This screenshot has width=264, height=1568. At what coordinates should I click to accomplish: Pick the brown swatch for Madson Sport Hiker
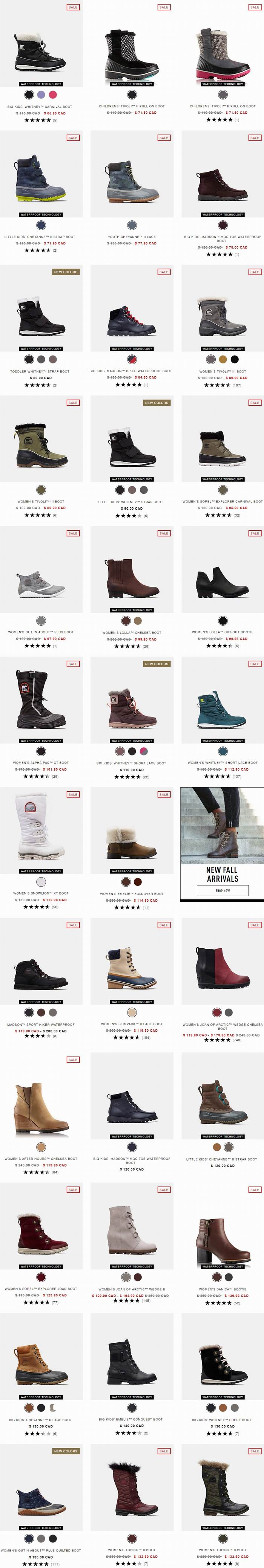[41, 1013]
